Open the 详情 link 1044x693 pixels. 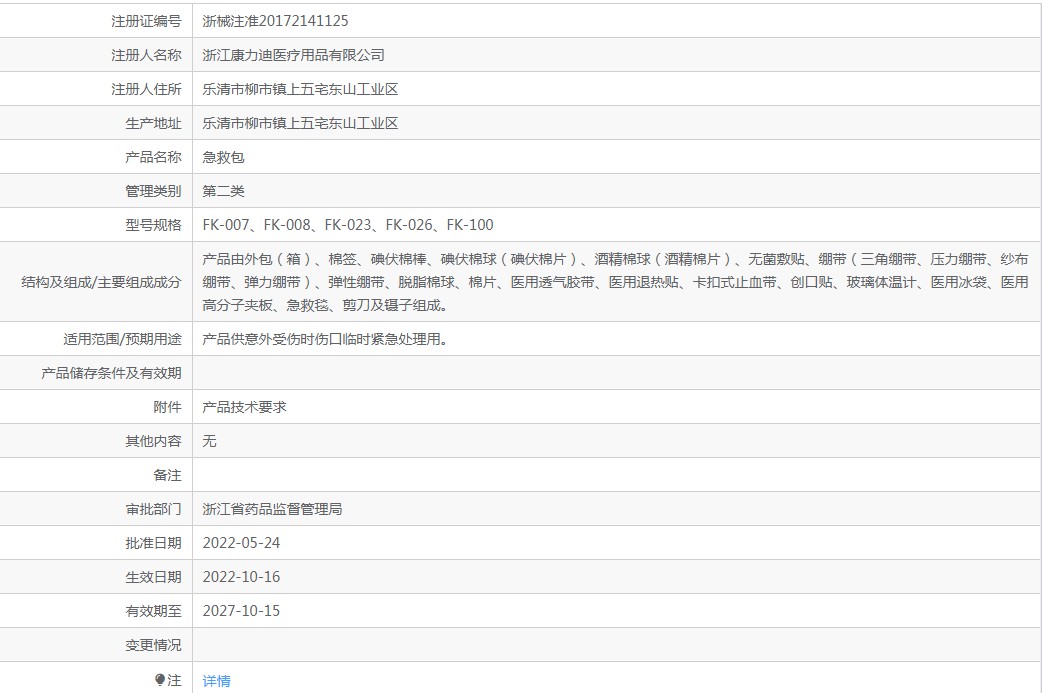pyautogui.click(x=216, y=681)
